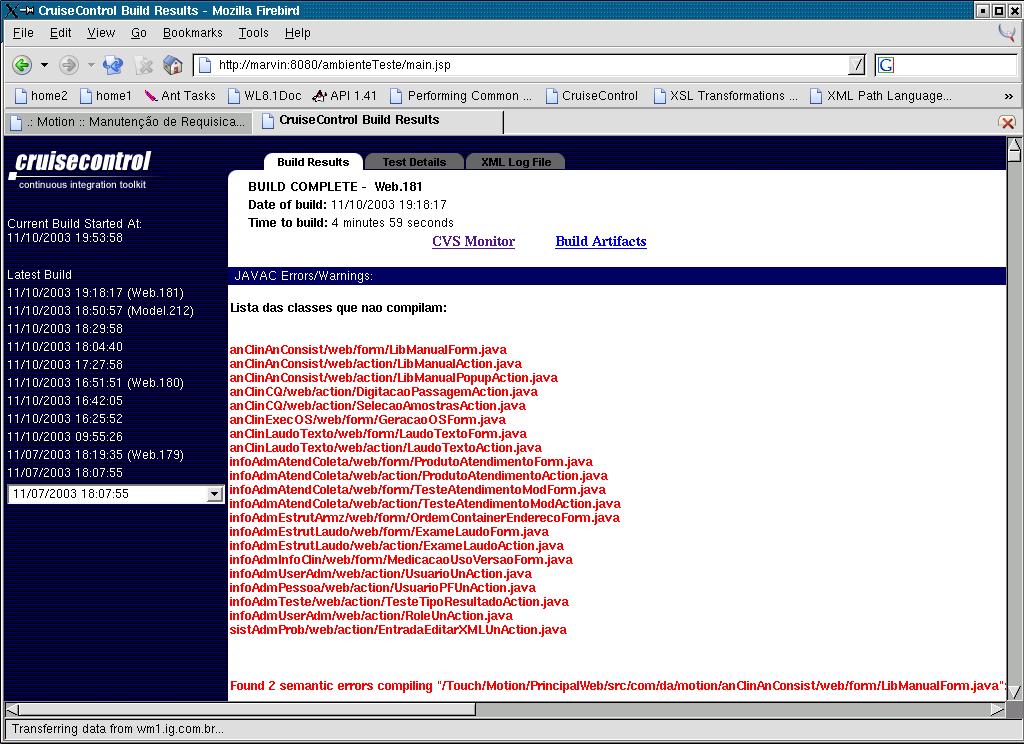The height and width of the screenshot is (744, 1024).
Task: Click the horizontal scrollbar right arrow
Action: click(997, 709)
